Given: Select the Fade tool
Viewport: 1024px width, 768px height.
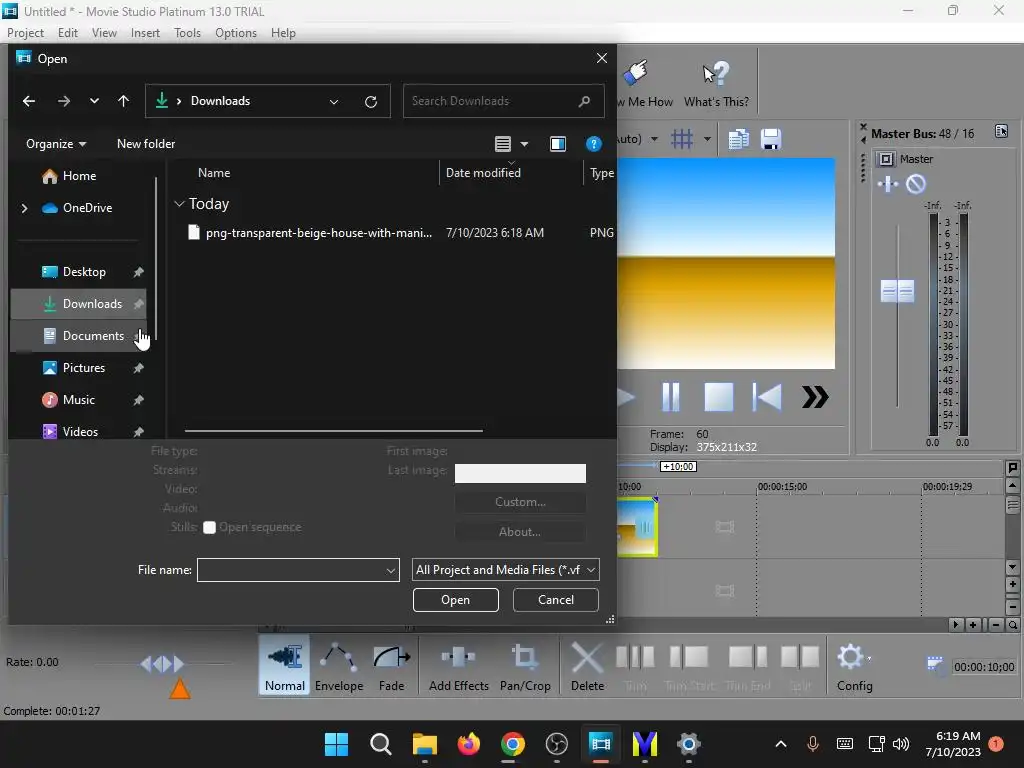Looking at the screenshot, I should point(391,665).
